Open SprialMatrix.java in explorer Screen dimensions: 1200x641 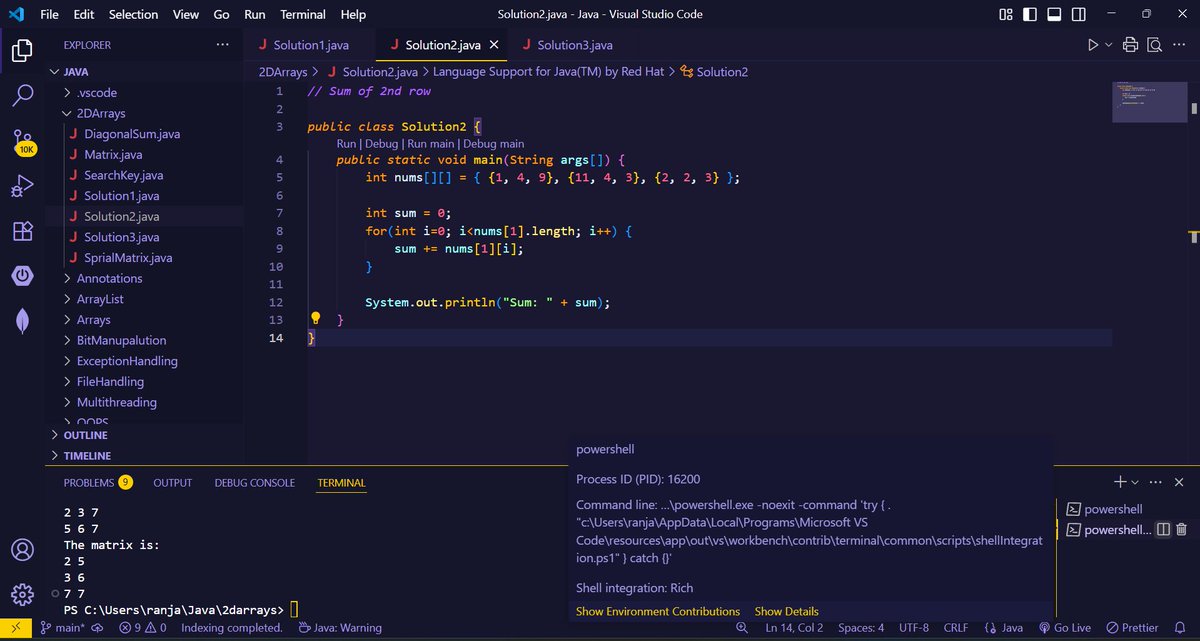[x=128, y=258]
